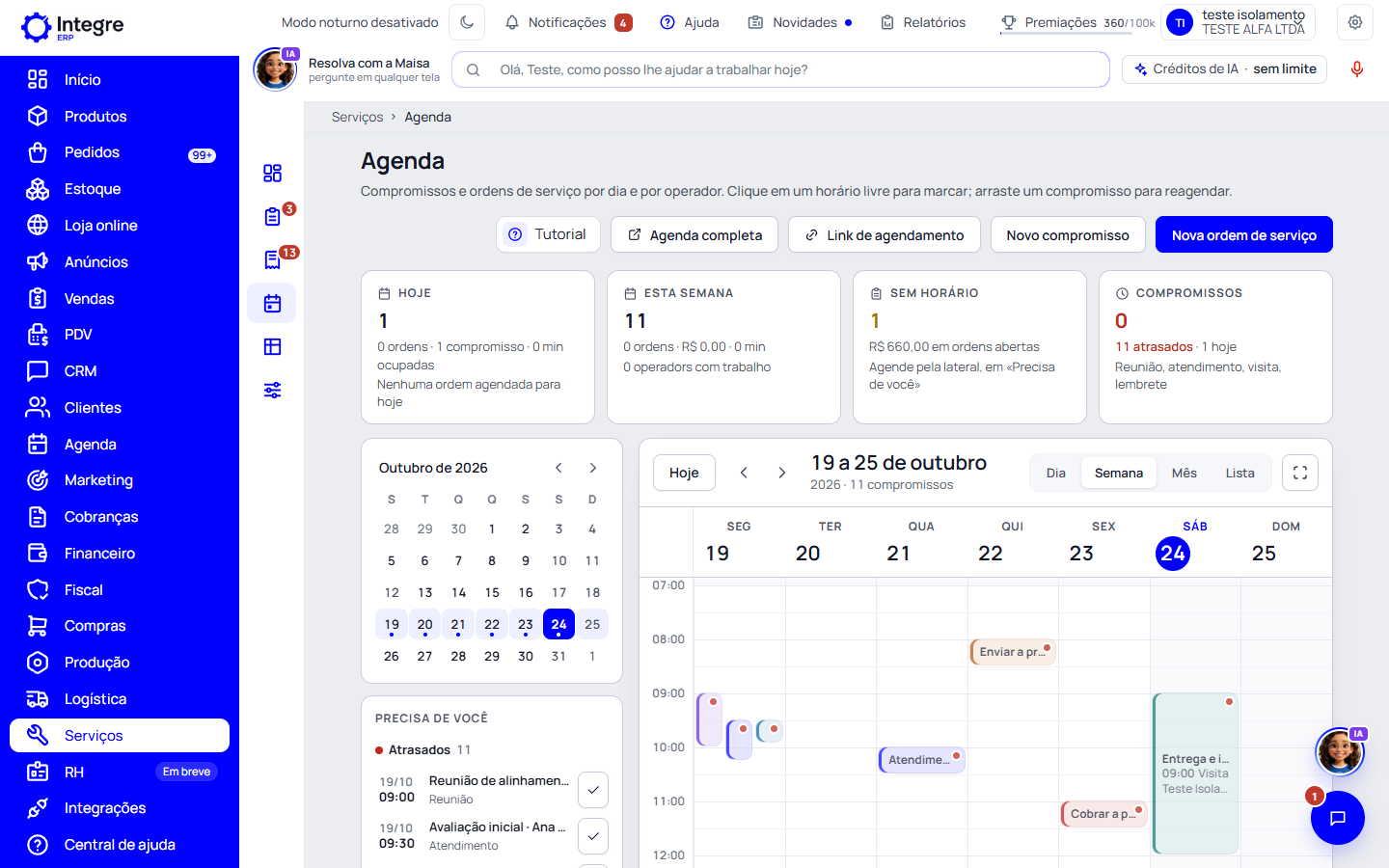Image resolution: width=1389 pixels, height=868 pixels.
Task: Open Cobranças sidebar icon
Action: pyautogui.click(x=38, y=517)
